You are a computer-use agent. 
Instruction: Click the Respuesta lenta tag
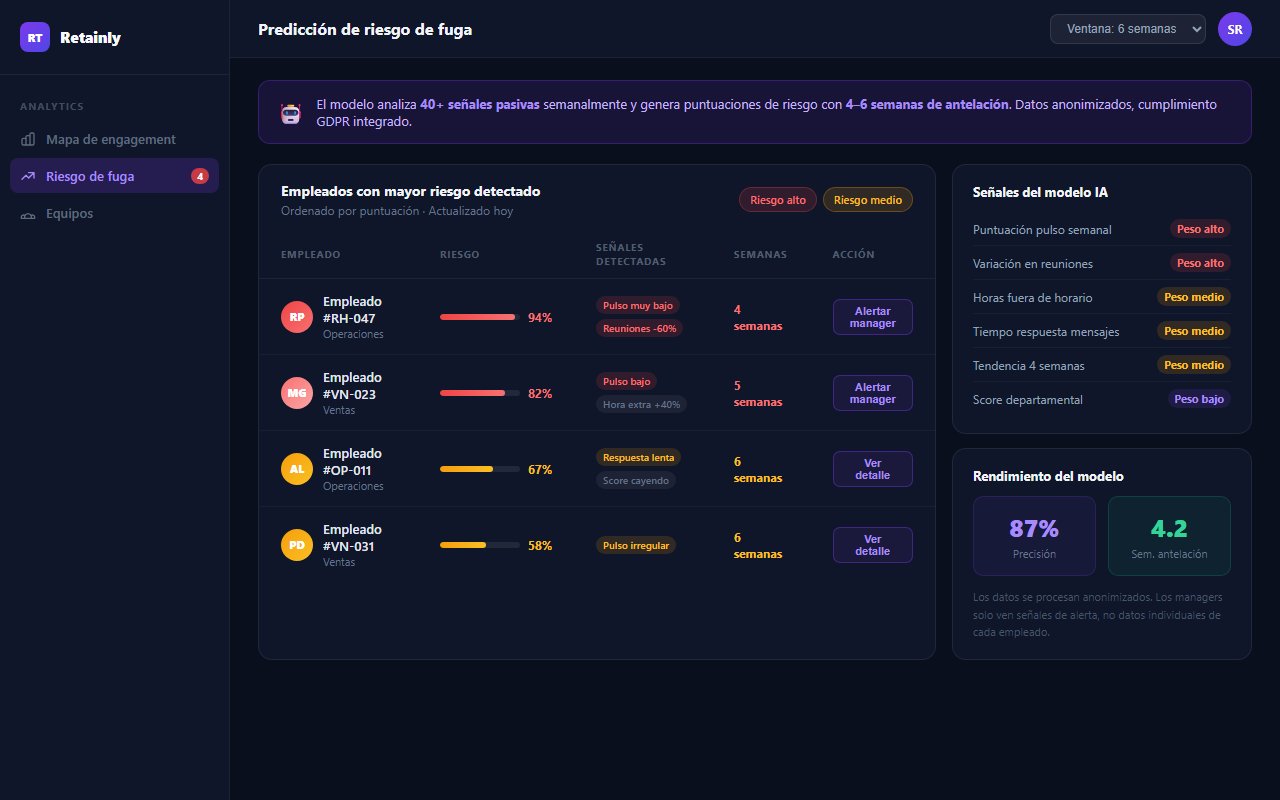click(x=639, y=458)
